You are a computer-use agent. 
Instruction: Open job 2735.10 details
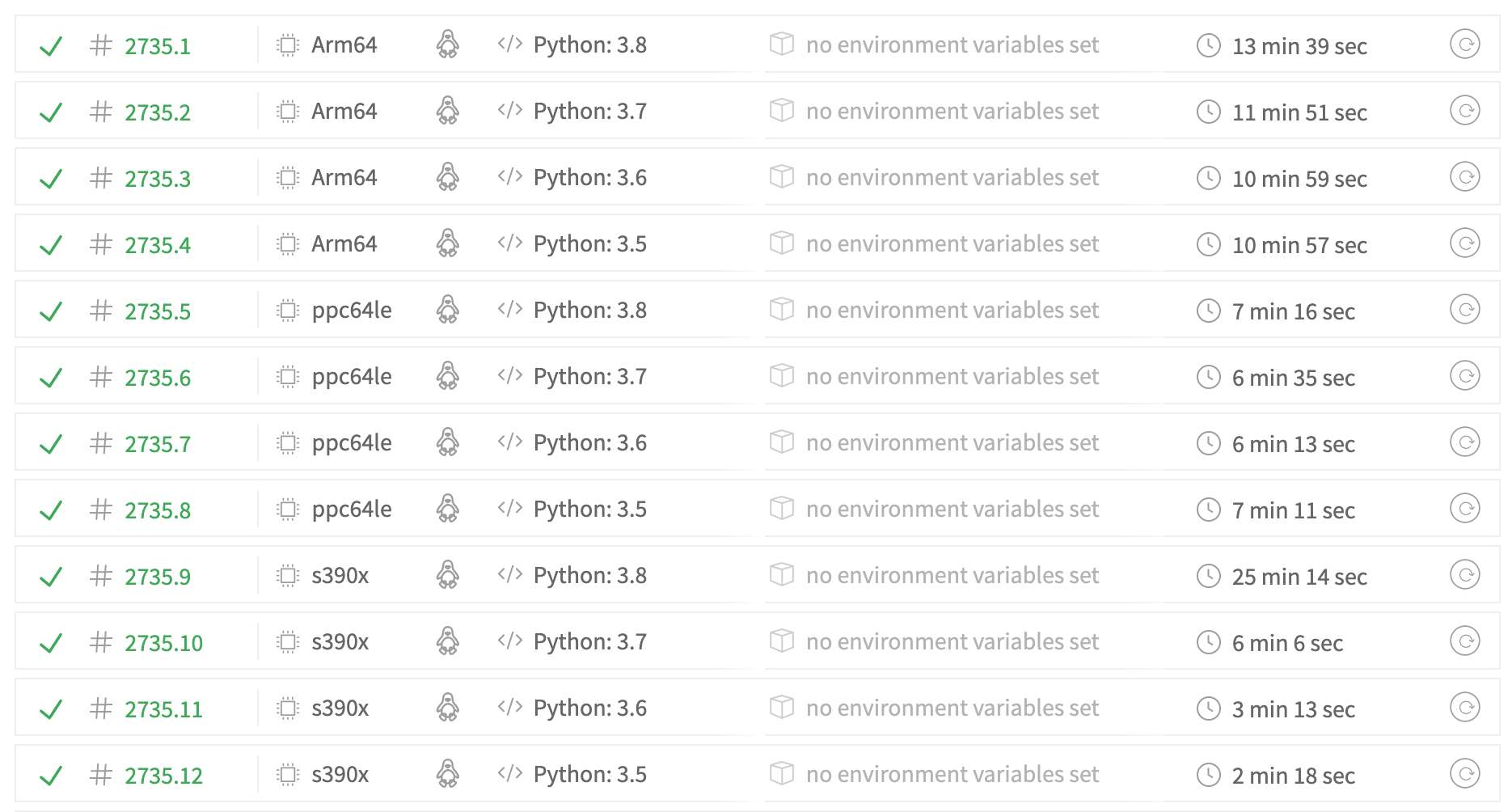(163, 643)
